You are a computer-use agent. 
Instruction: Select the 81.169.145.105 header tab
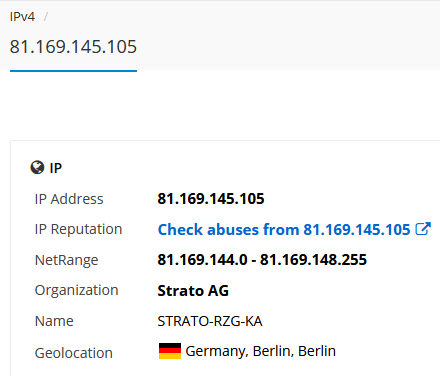73,47
